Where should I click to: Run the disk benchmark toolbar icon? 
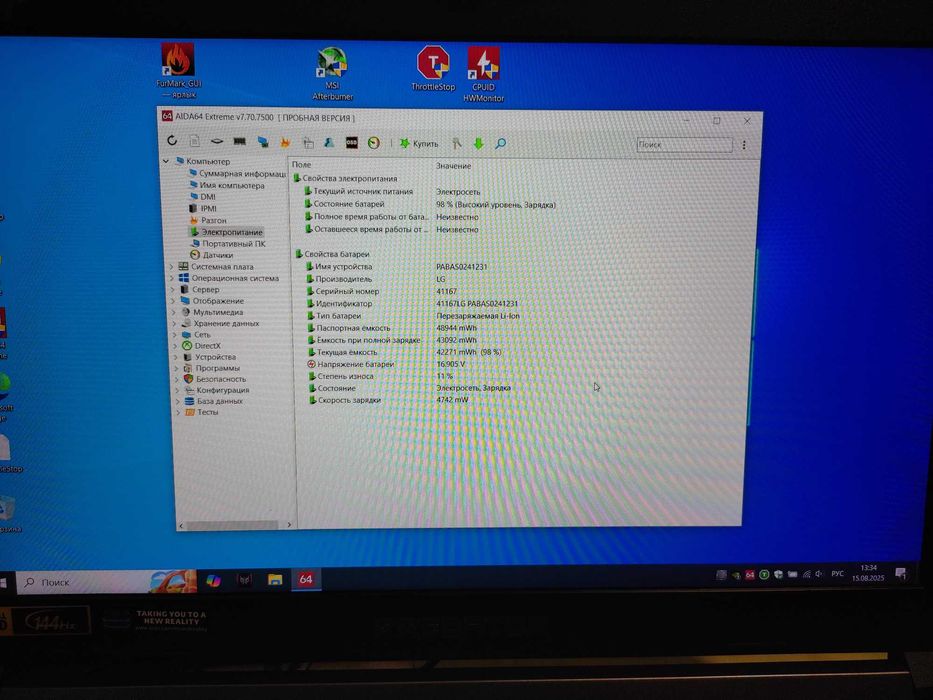[217, 141]
